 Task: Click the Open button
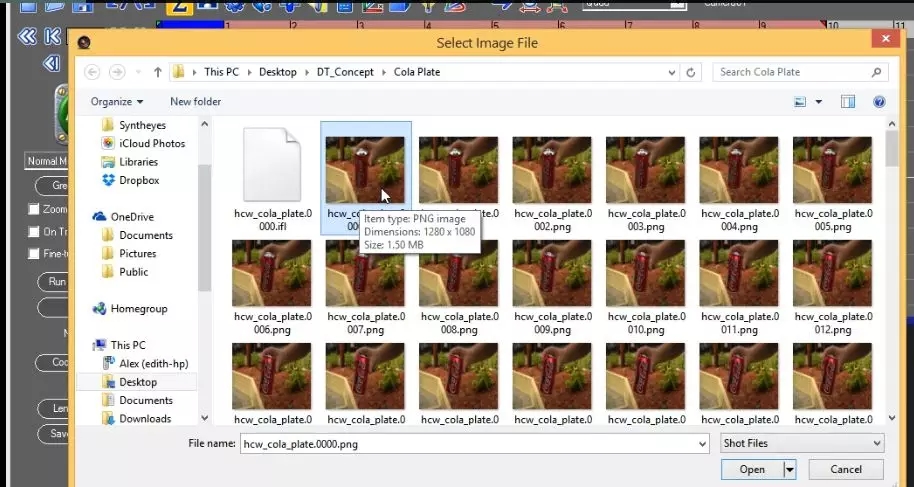[x=752, y=470]
